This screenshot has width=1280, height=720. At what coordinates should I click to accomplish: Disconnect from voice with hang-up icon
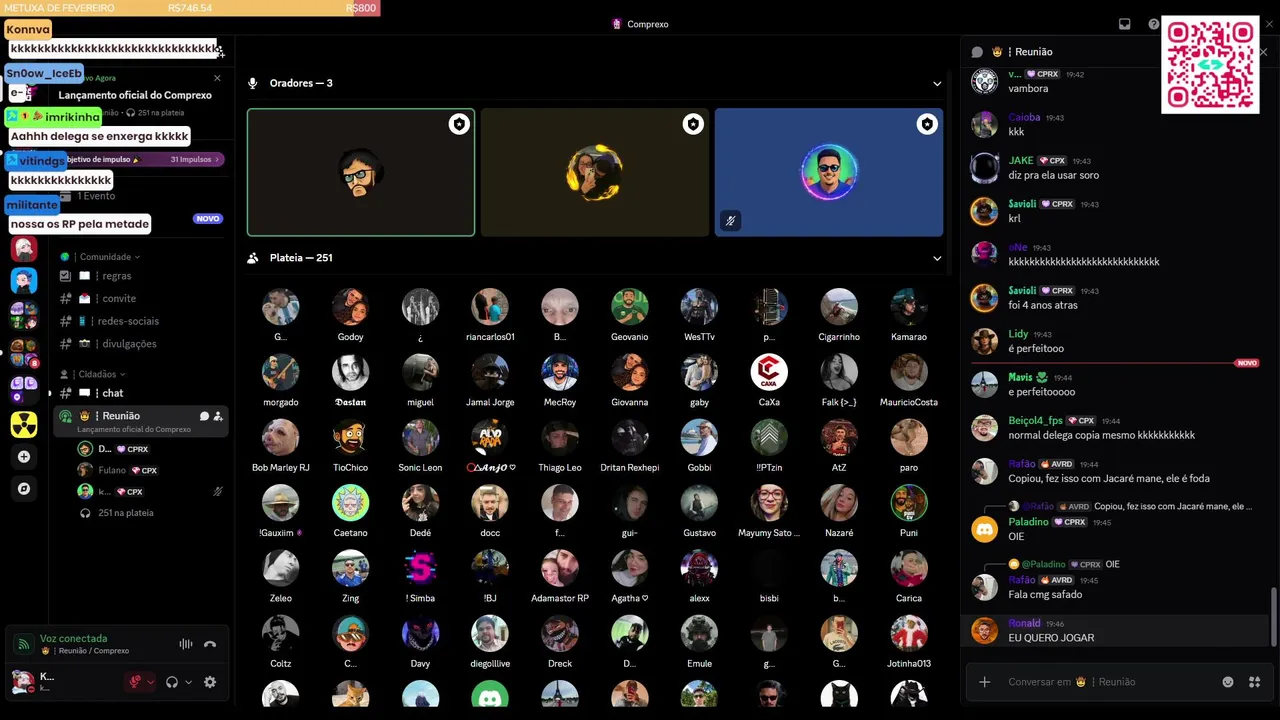(210, 645)
